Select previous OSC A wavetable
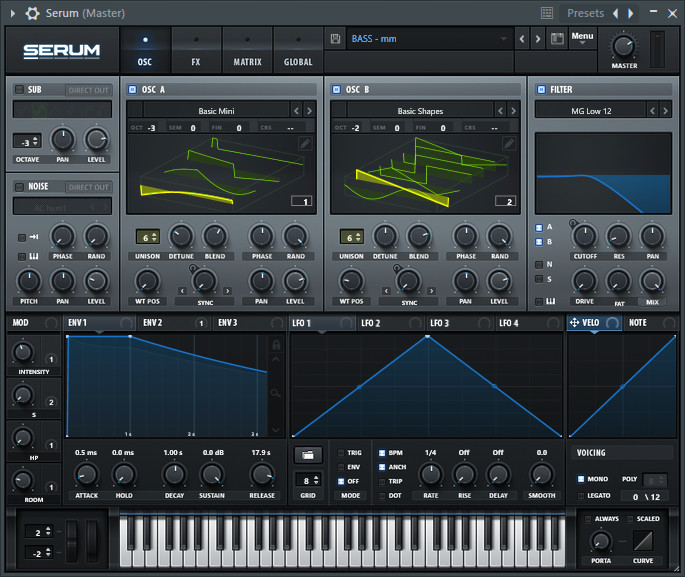The width and height of the screenshot is (685, 577). (x=297, y=111)
